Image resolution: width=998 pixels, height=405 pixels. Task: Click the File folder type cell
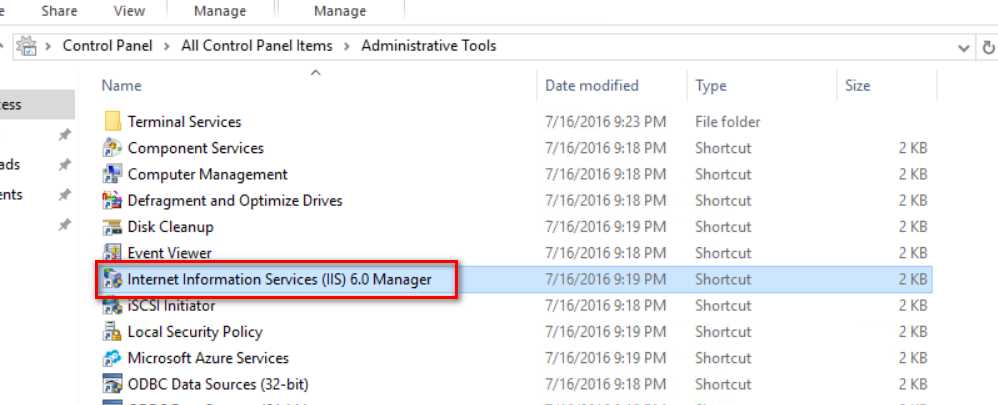coord(727,121)
